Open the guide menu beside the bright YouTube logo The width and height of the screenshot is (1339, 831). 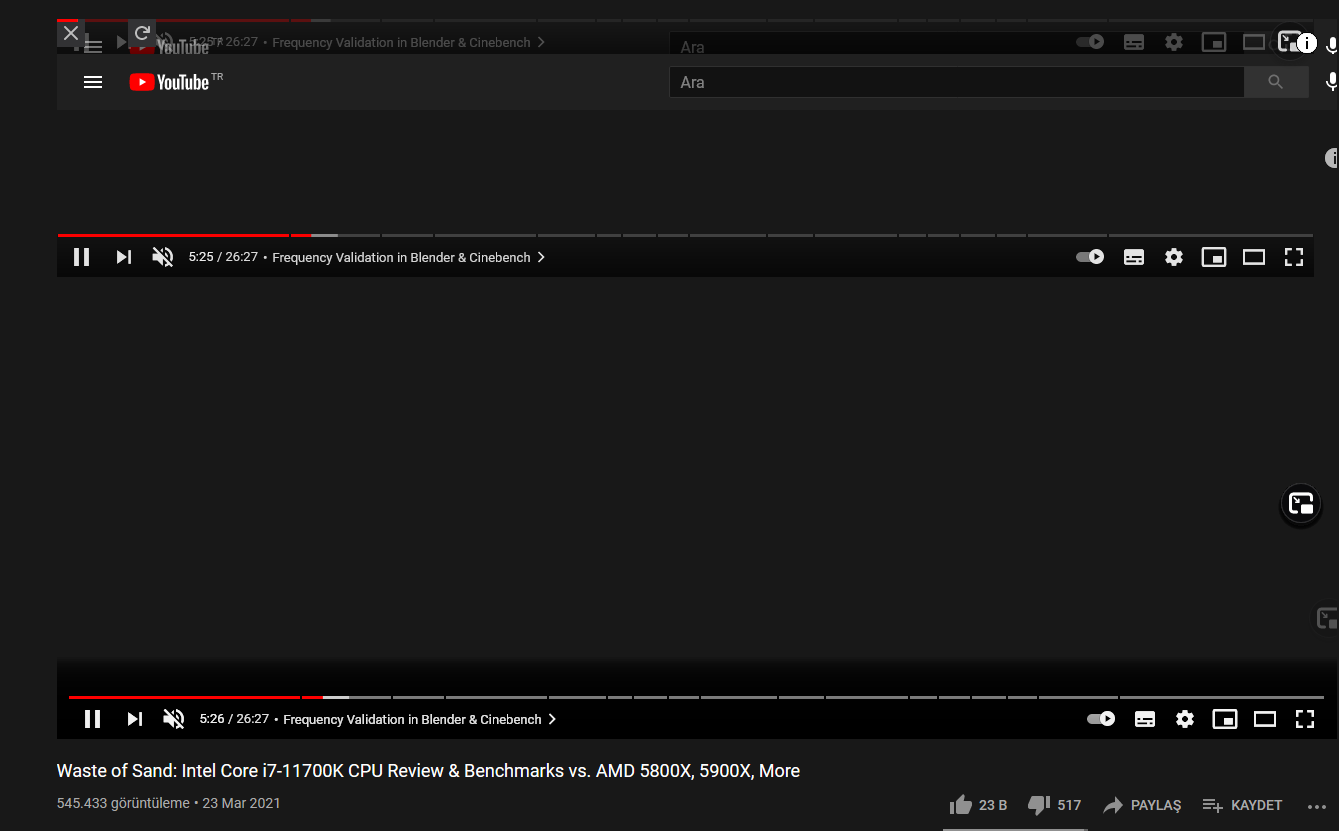[93, 82]
